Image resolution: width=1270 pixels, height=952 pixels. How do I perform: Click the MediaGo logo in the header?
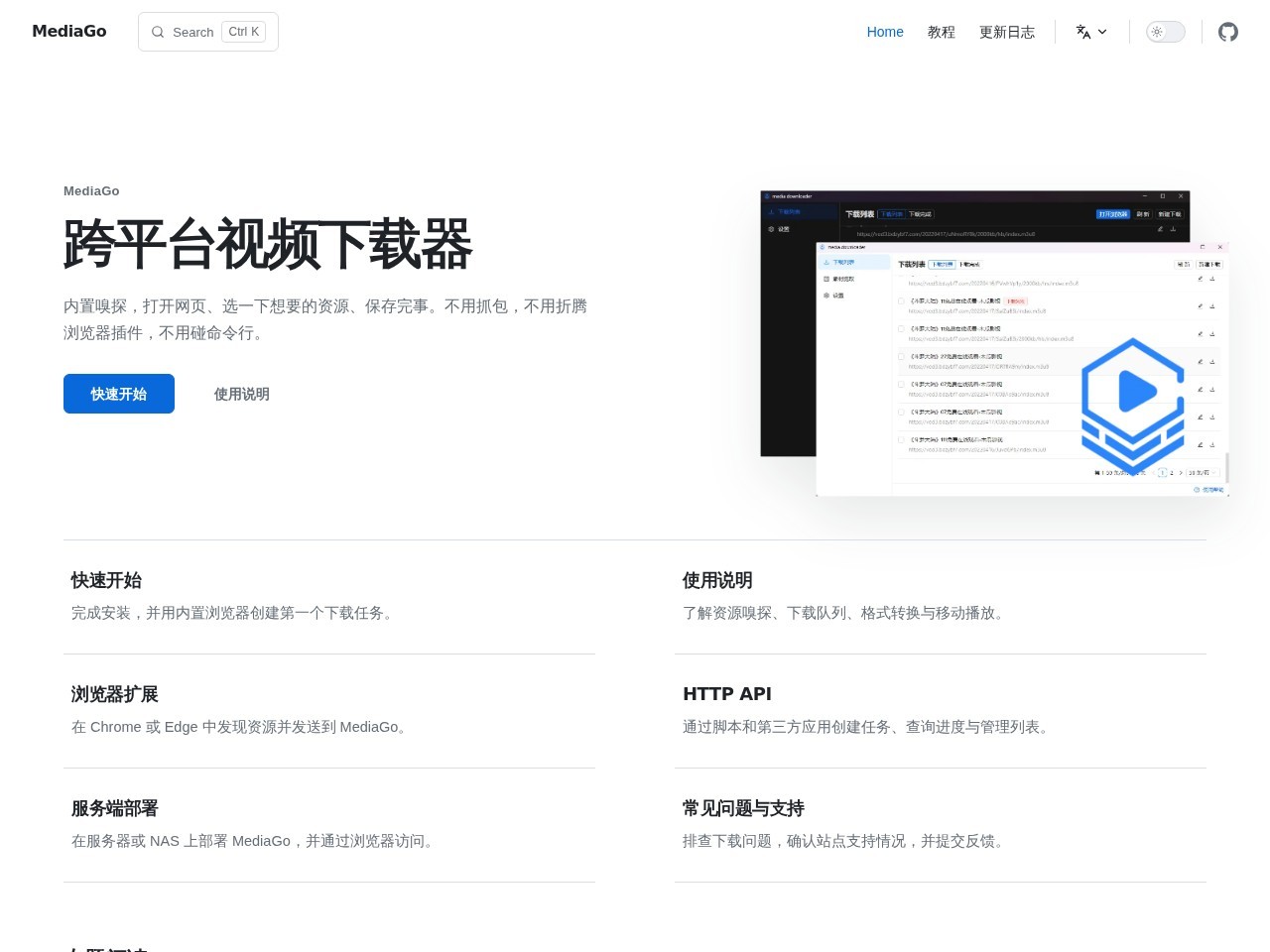click(x=69, y=31)
